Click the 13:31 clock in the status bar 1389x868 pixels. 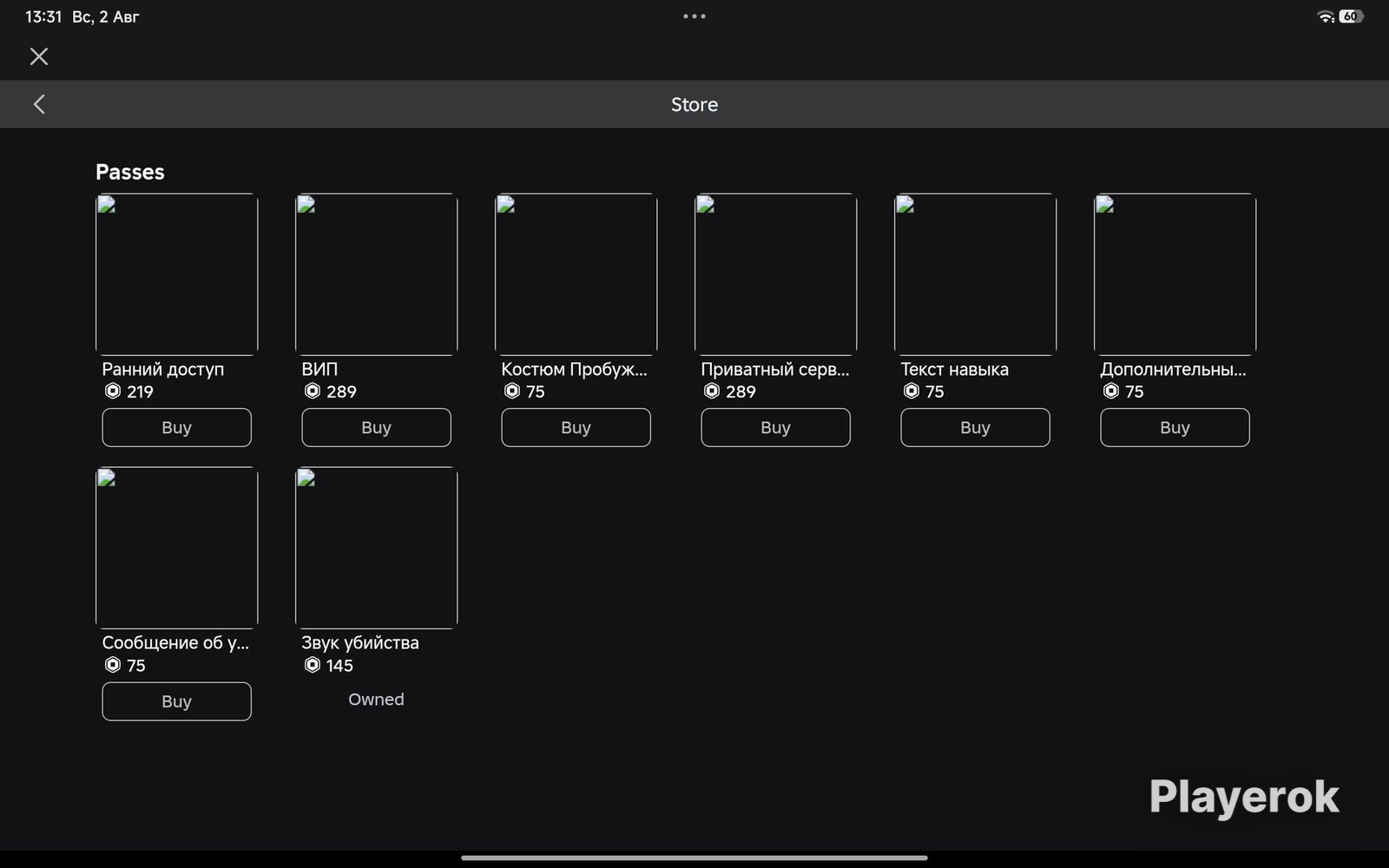pos(43,16)
